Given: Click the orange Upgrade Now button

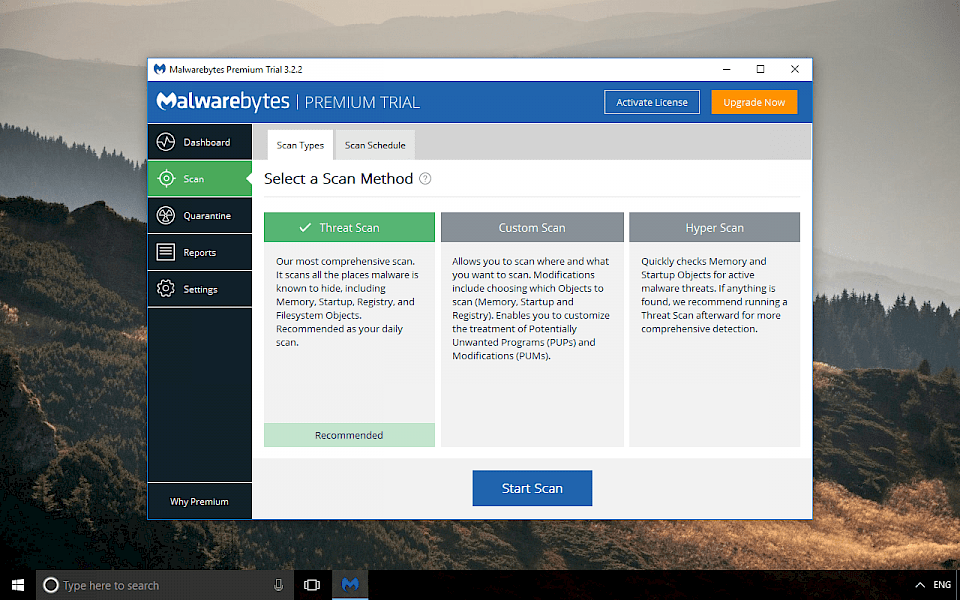Looking at the screenshot, I should [x=754, y=102].
